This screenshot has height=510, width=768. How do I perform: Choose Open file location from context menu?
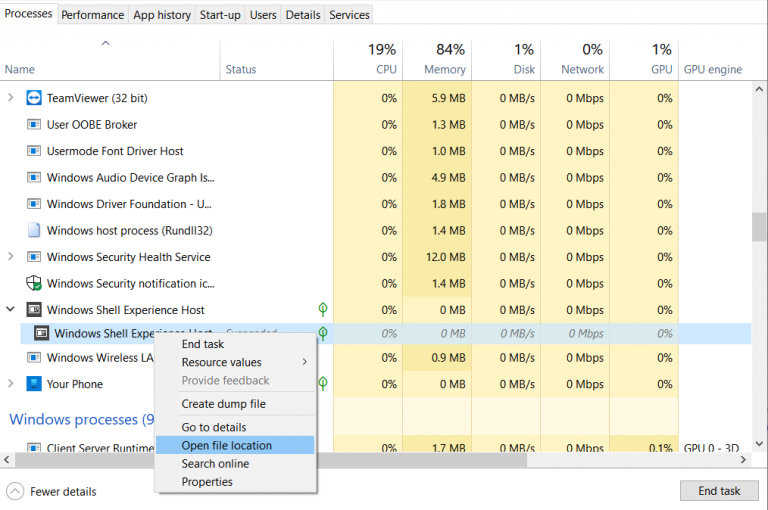click(x=227, y=445)
